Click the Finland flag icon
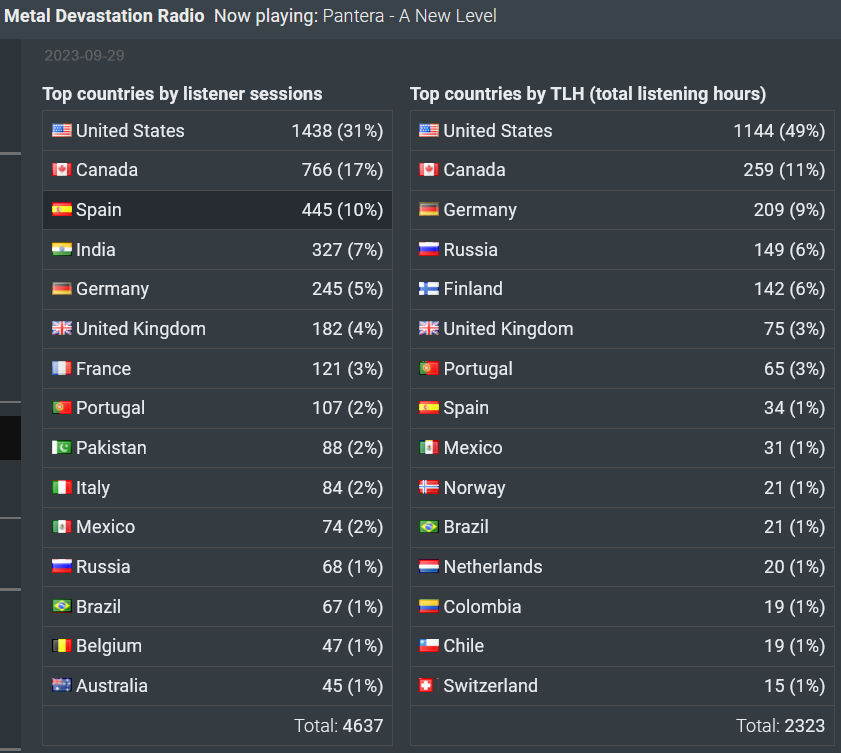 (x=429, y=289)
